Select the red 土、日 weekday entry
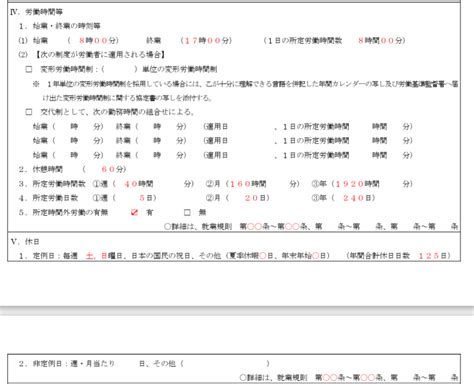Screen dimensions: 474x384 96,256
